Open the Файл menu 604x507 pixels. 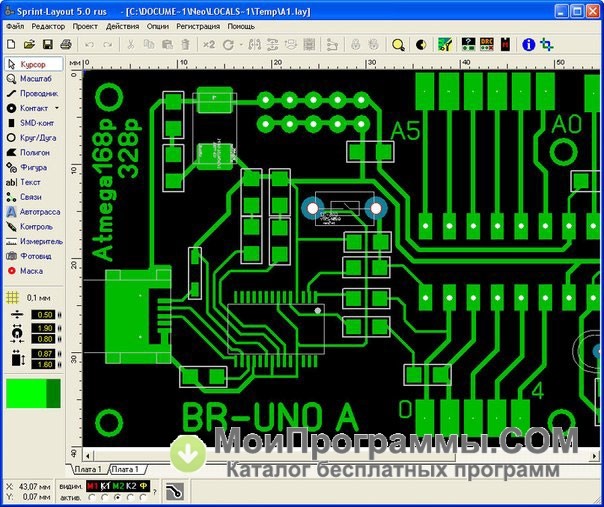tap(15, 26)
